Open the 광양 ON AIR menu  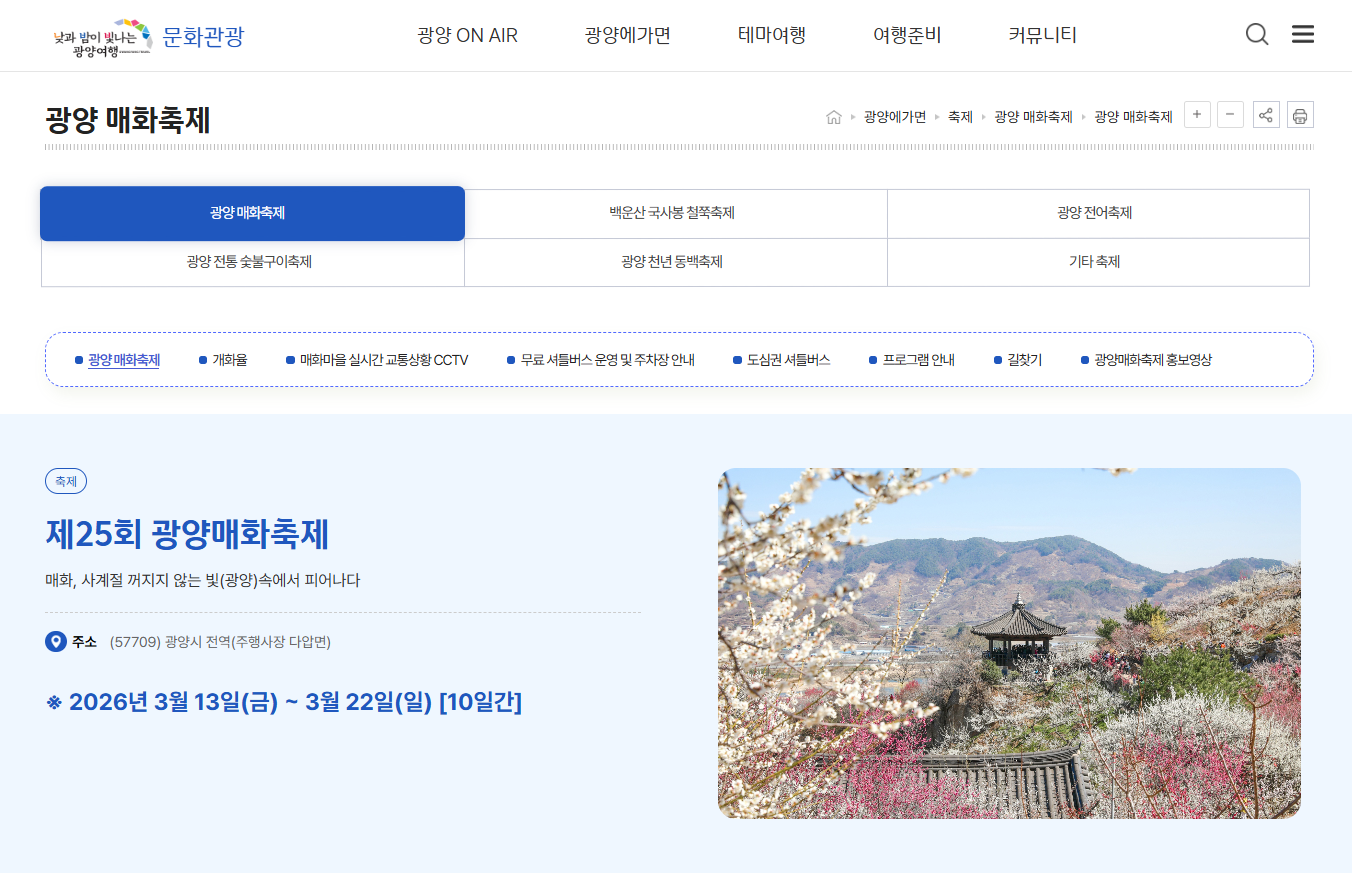click(466, 34)
